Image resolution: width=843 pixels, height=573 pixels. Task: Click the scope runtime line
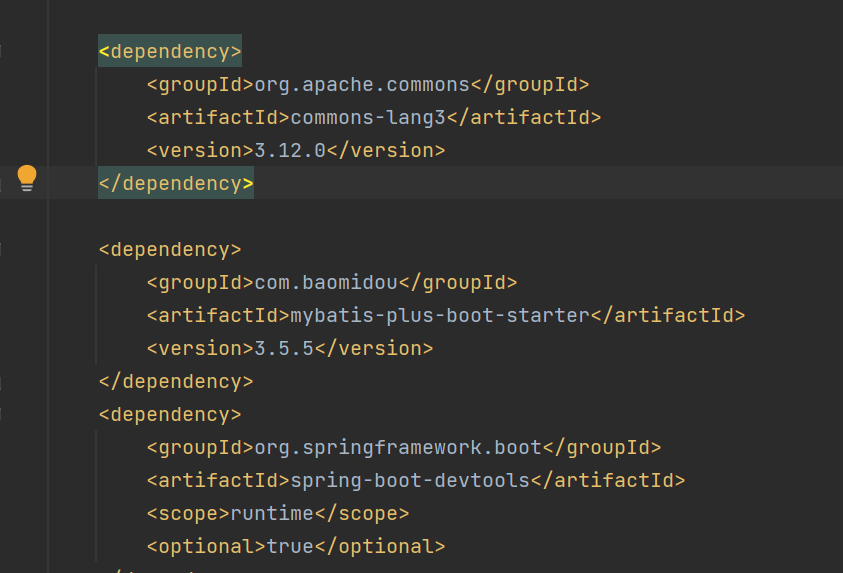[278, 513]
